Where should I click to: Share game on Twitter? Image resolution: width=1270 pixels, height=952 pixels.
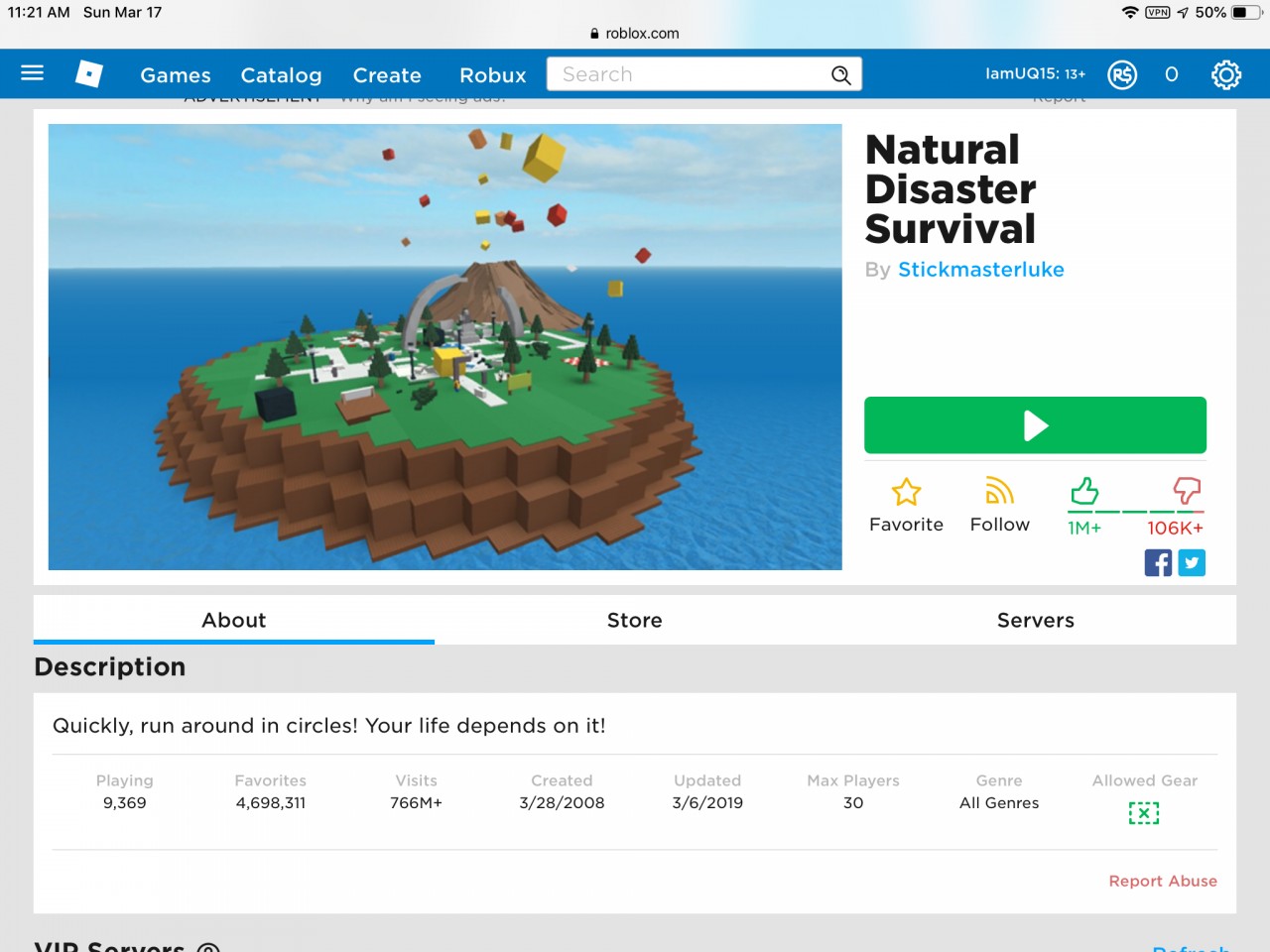pos(1192,563)
